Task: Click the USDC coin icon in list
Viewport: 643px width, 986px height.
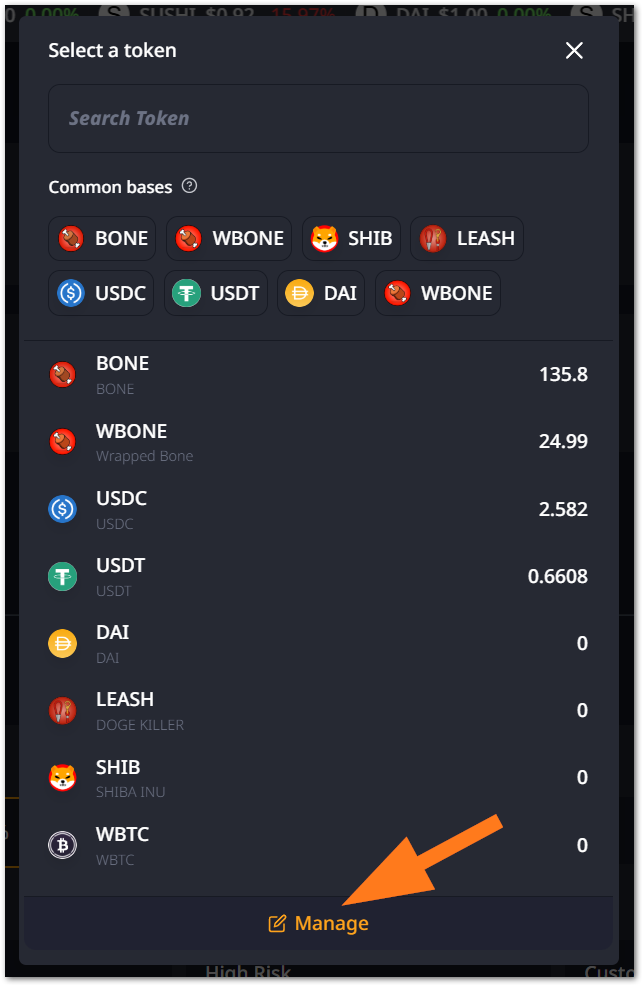Action: 63,509
